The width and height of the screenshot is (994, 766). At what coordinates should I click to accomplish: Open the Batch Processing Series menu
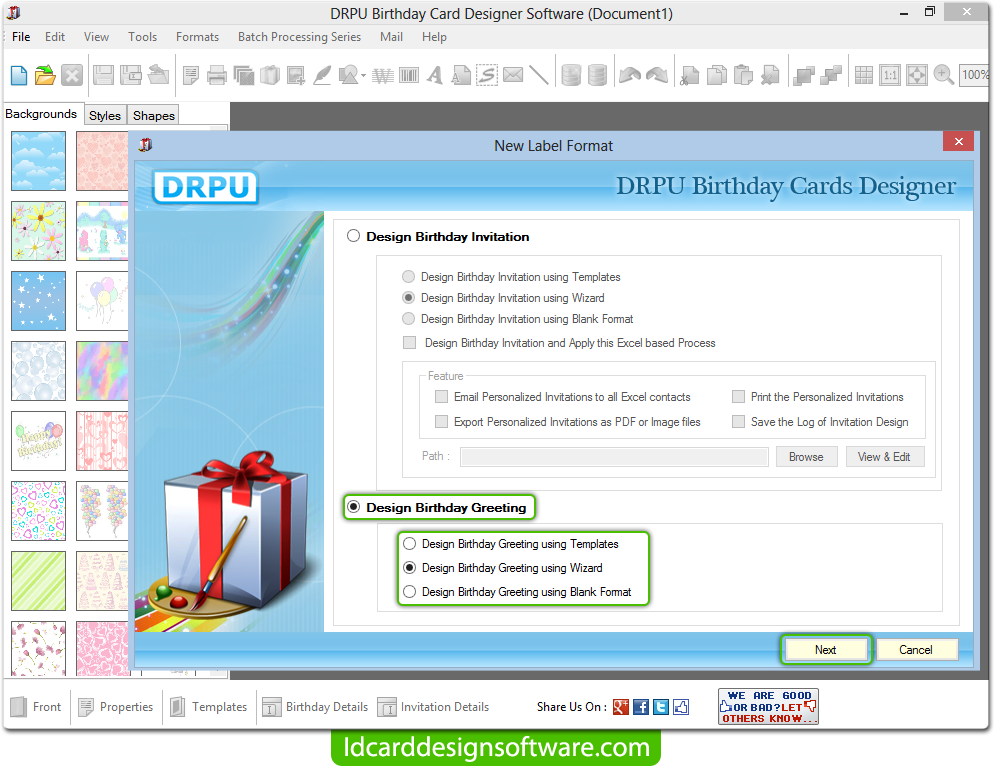tap(299, 37)
